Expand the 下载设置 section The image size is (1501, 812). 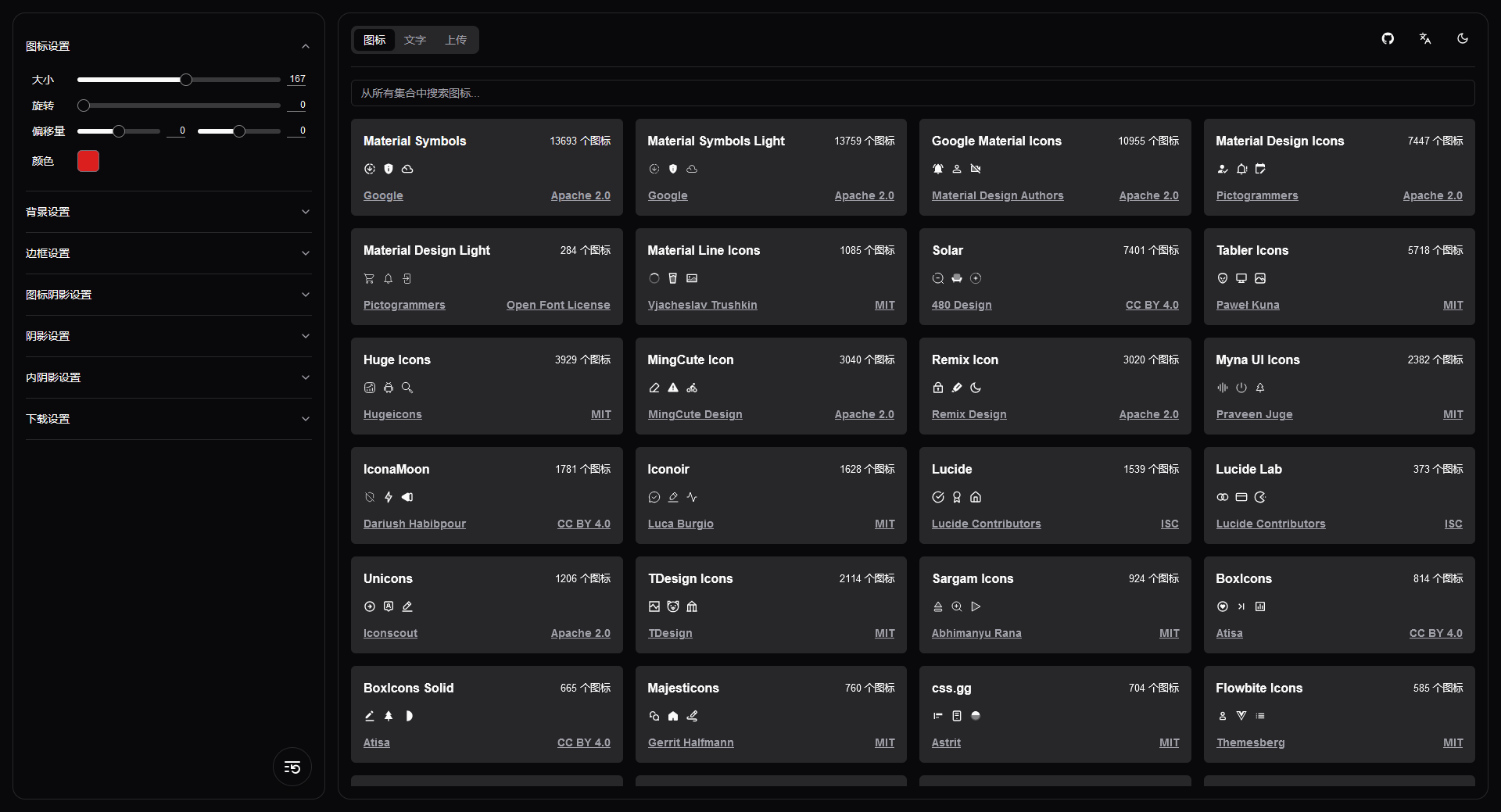[168, 419]
